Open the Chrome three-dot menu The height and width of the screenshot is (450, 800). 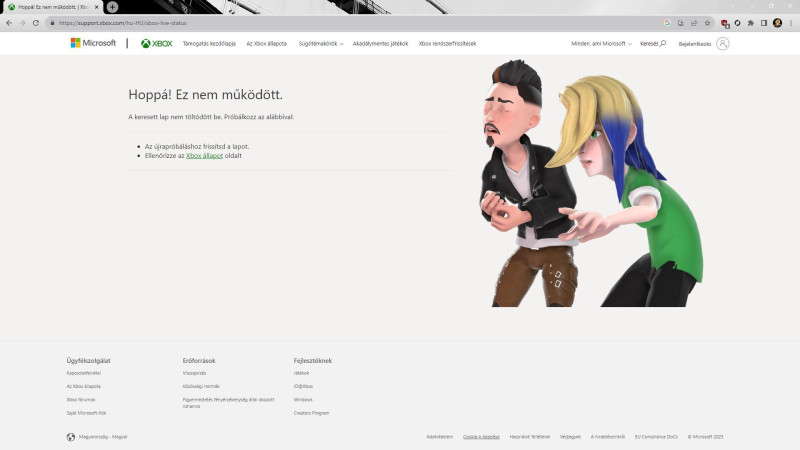791,23
